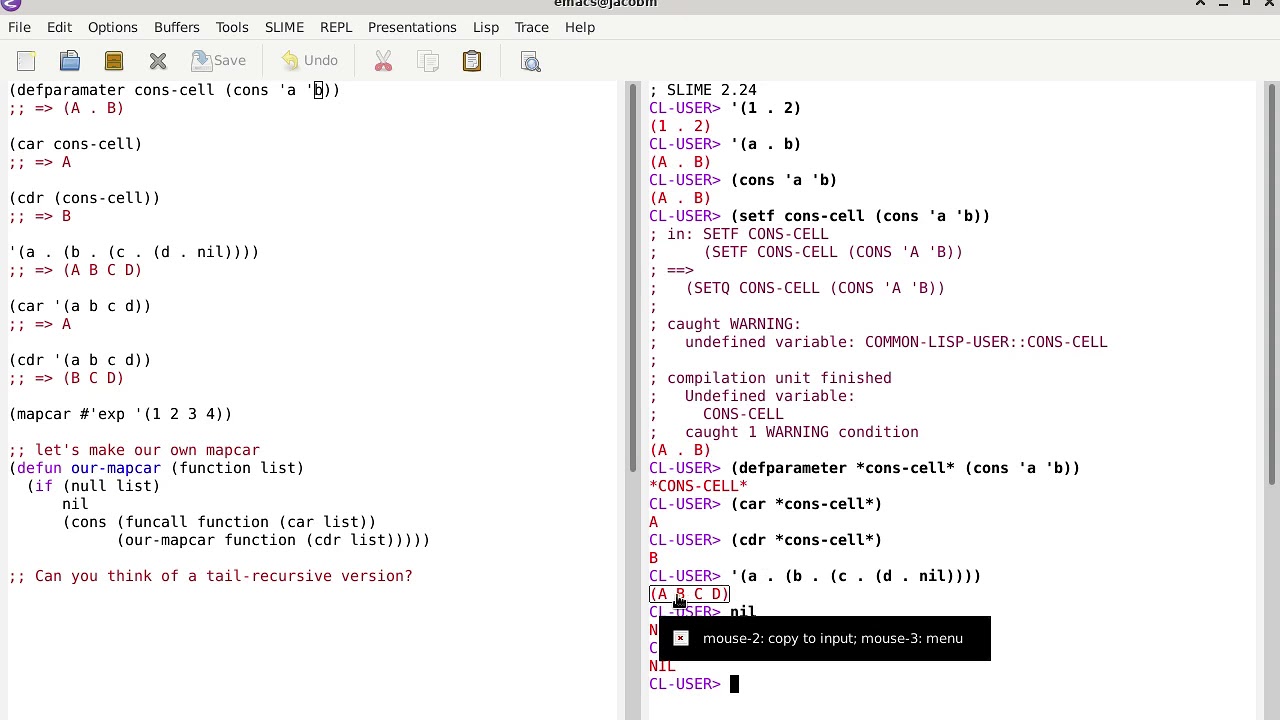Open the Lisp menu
Viewport: 1280px width, 720px height.
tap(485, 27)
